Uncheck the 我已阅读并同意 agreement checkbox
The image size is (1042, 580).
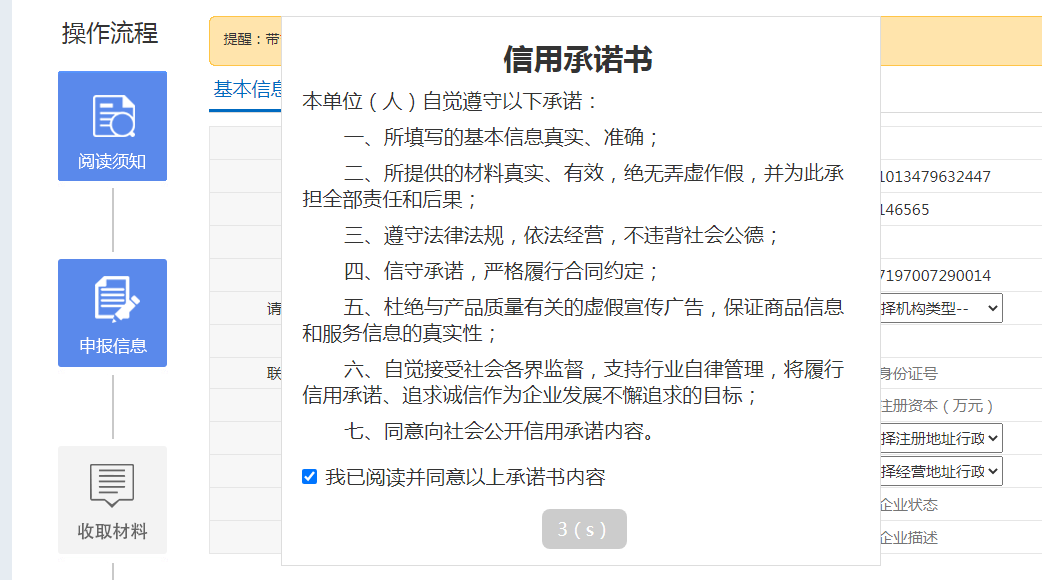point(310,477)
